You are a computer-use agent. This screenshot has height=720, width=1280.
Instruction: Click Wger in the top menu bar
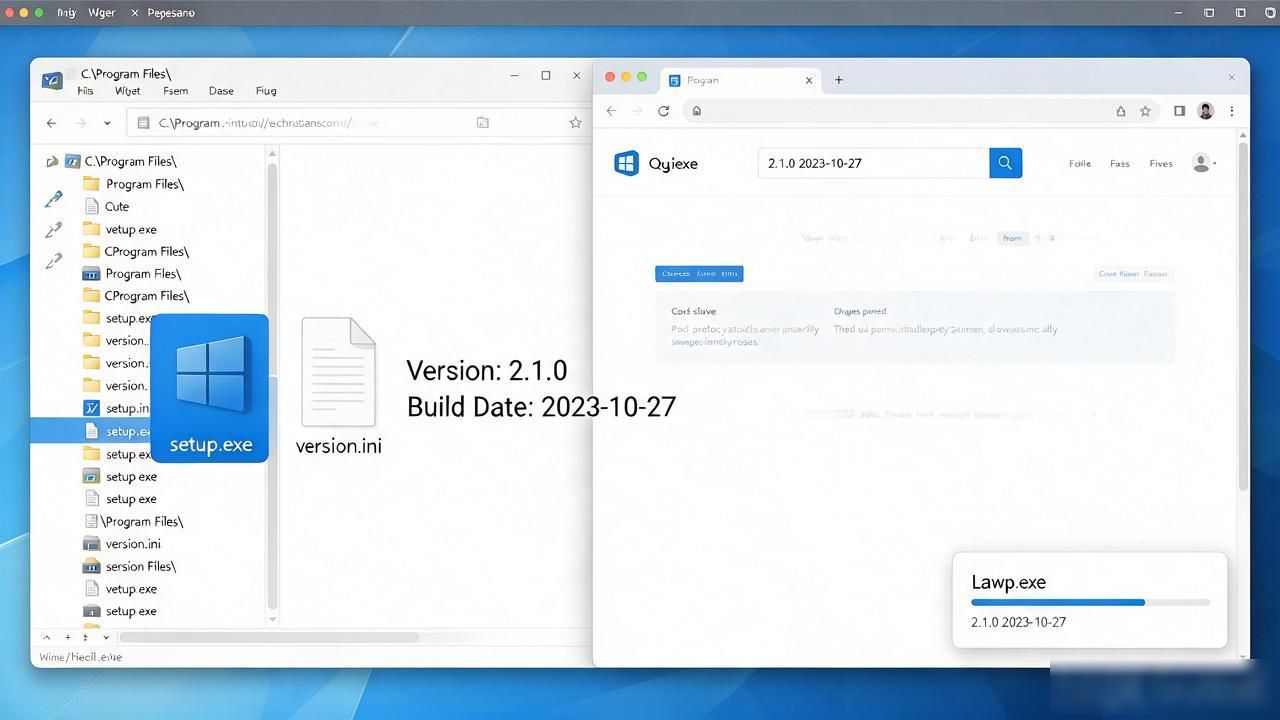tap(101, 13)
